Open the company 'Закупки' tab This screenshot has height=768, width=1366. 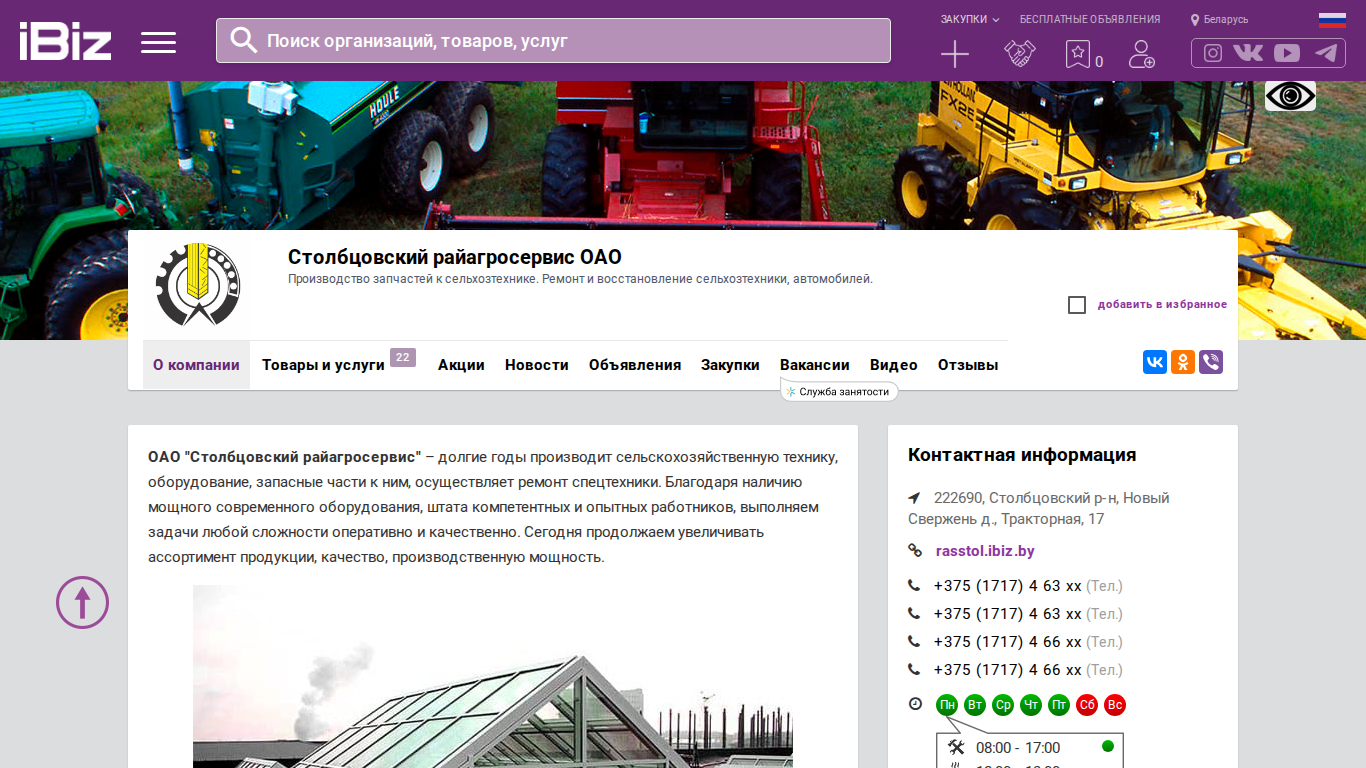click(730, 365)
